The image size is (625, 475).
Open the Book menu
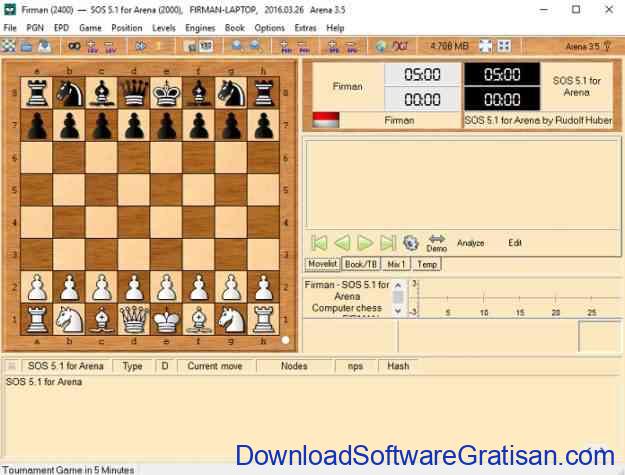point(235,28)
